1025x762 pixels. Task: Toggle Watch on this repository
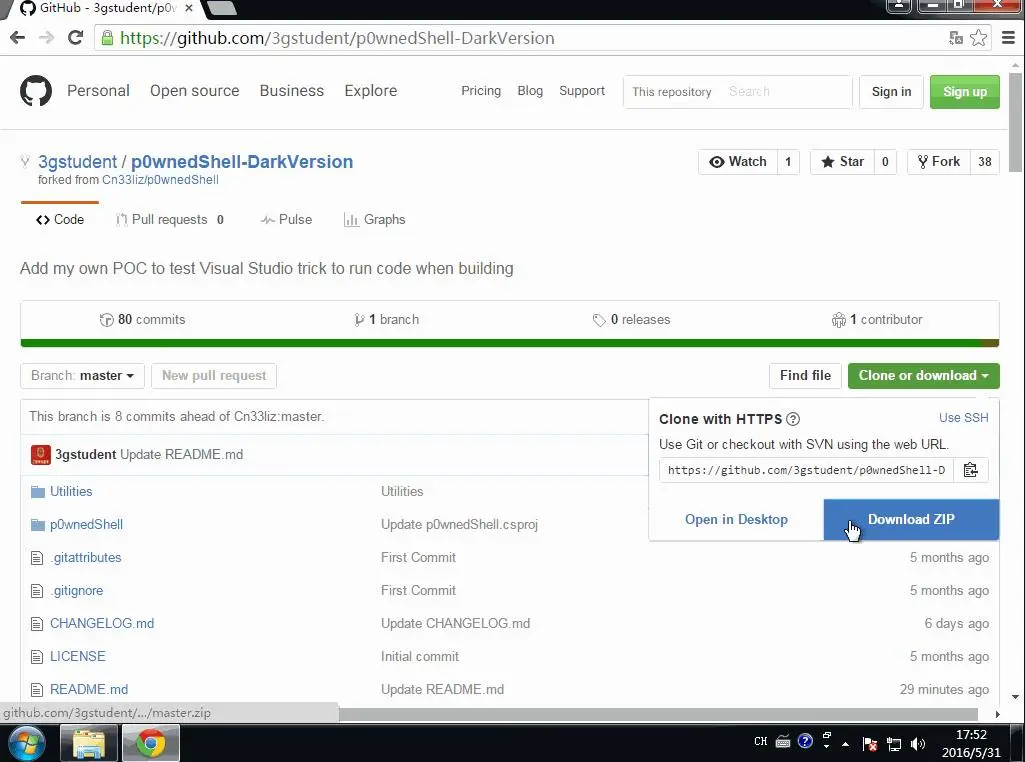click(x=738, y=161)
